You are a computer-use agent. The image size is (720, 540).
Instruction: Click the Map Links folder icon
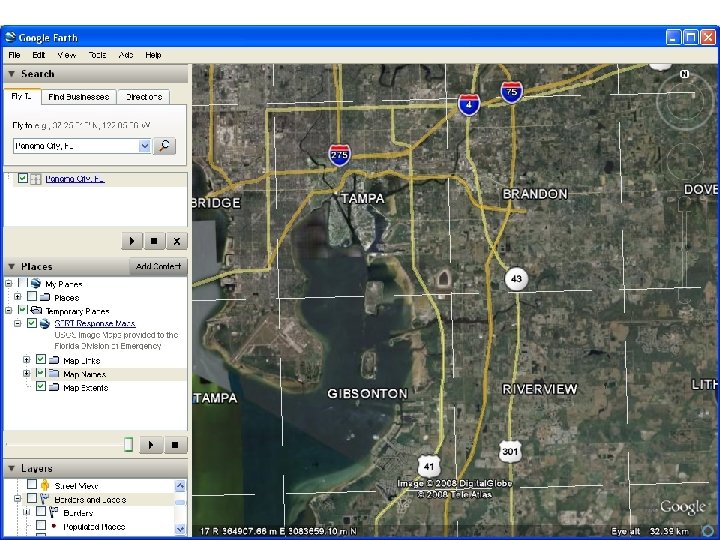pos(54,360)
